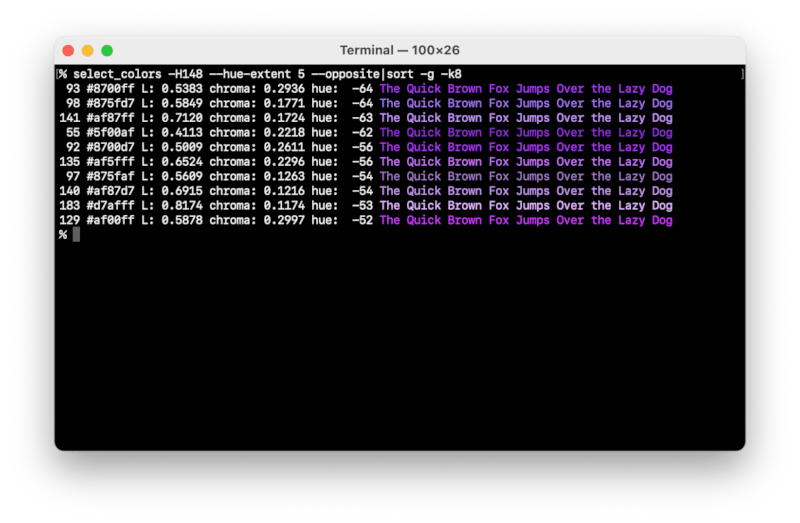Image resolution: width=800 pixels, height=523 pixels.
Task: Click the colored sample text on row #5f00af
Action: point(525,132)
